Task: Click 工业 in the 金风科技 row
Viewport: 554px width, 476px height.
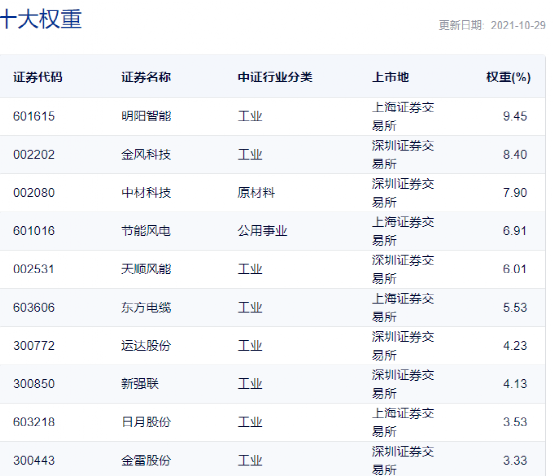Action: 250,154
